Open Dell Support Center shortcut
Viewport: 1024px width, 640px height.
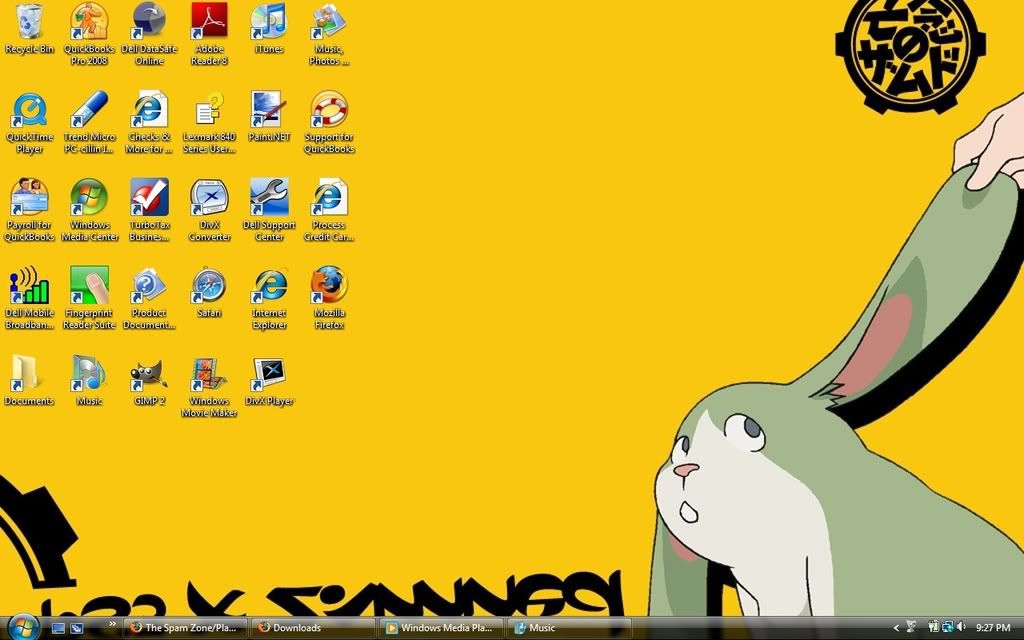(269, 210)
